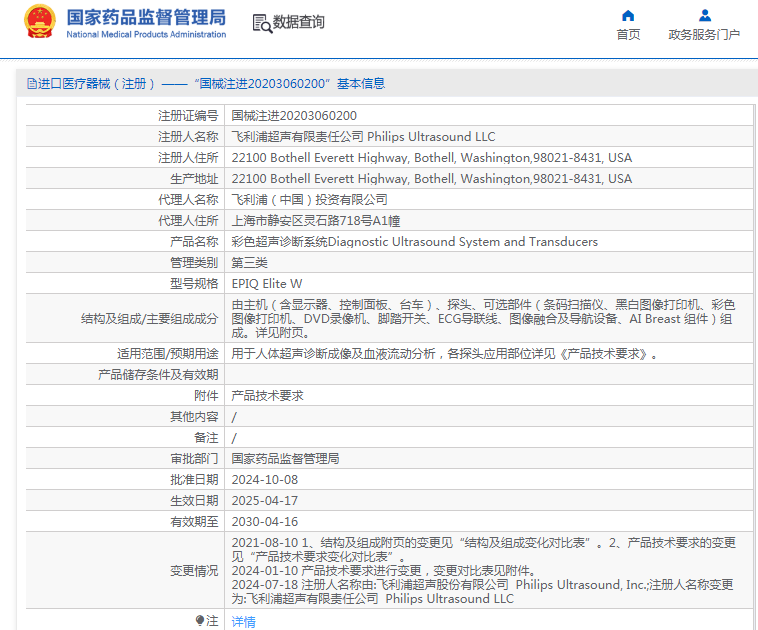Click the 有效期至 row label
Screen dimensions: 758x630
[x=194, y=522]
